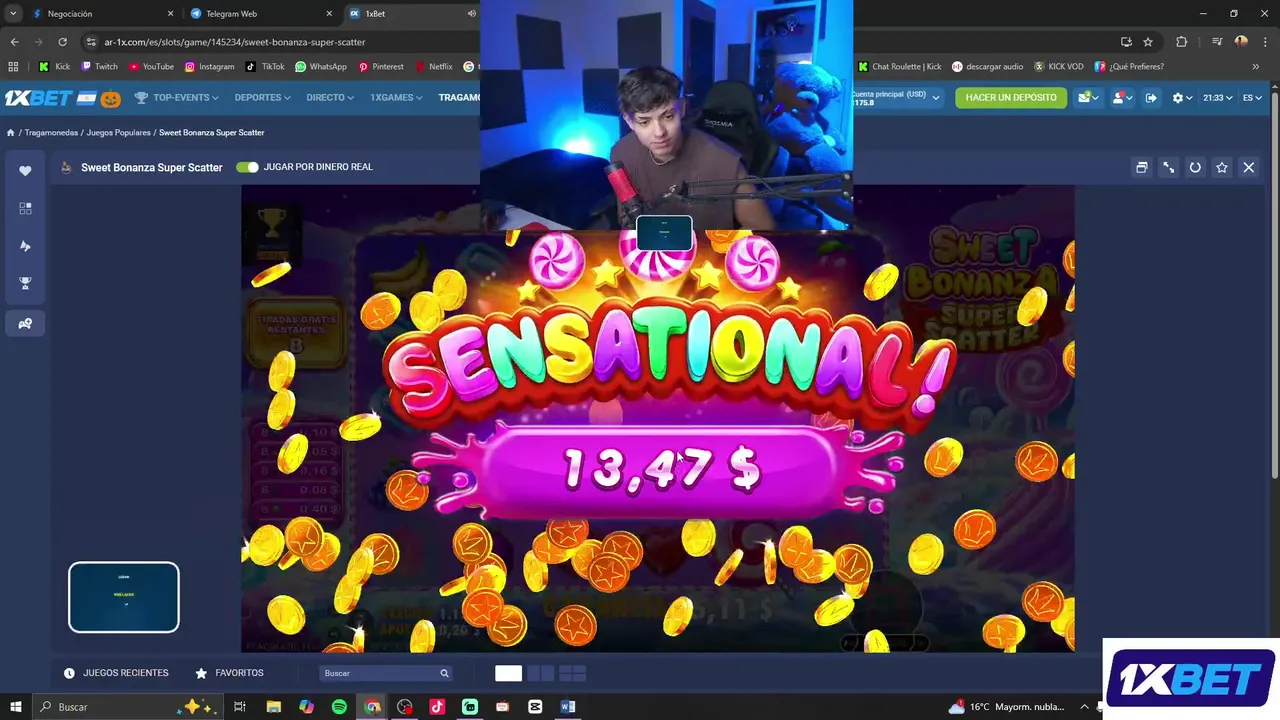Expand the 1XGAMES menu
The height and width of the screenshot is (720, 1280).
click(396, 98)
